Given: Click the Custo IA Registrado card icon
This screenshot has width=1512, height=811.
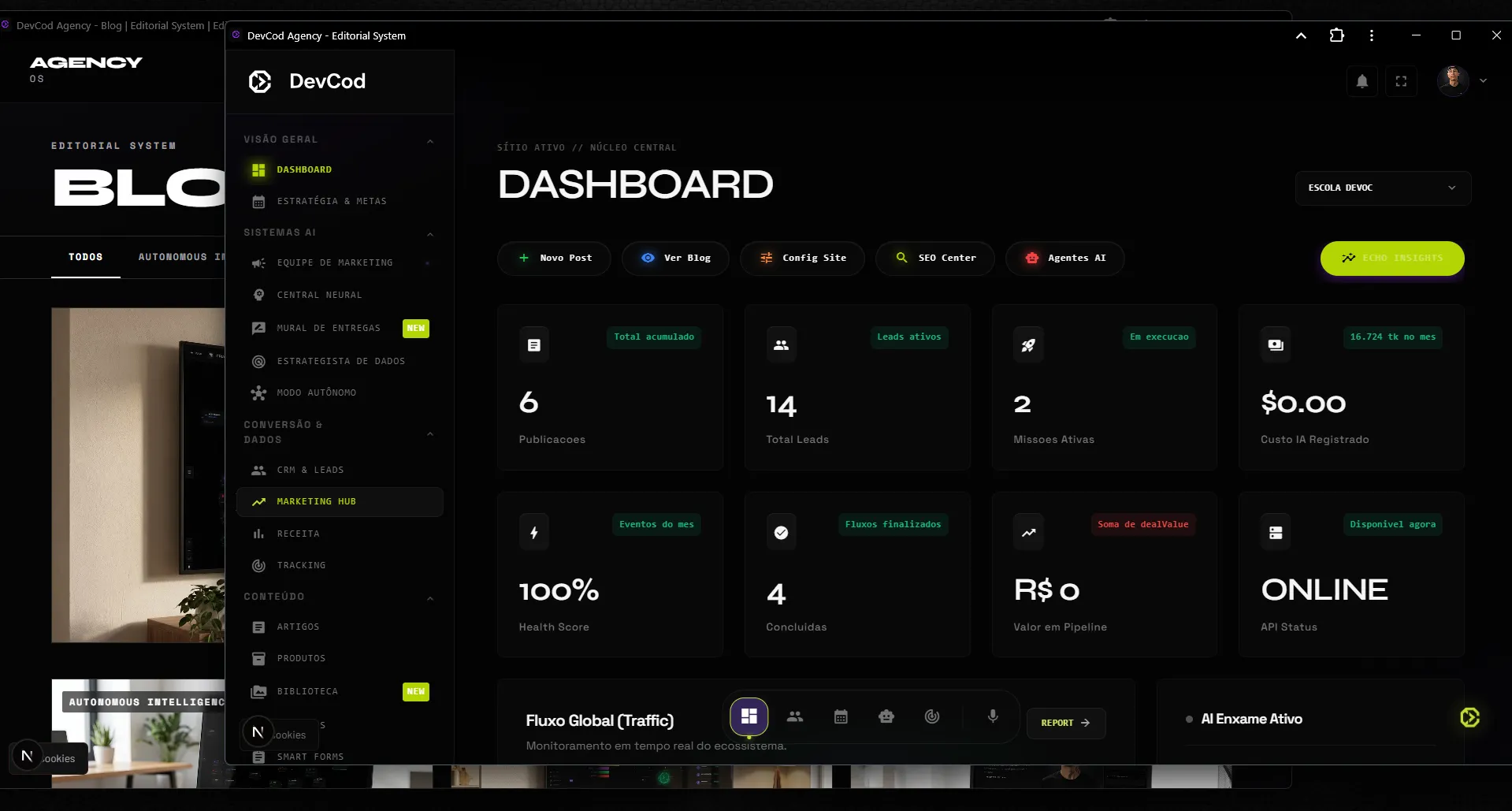Looking at the screenshot, I should tap(1276, 344).
